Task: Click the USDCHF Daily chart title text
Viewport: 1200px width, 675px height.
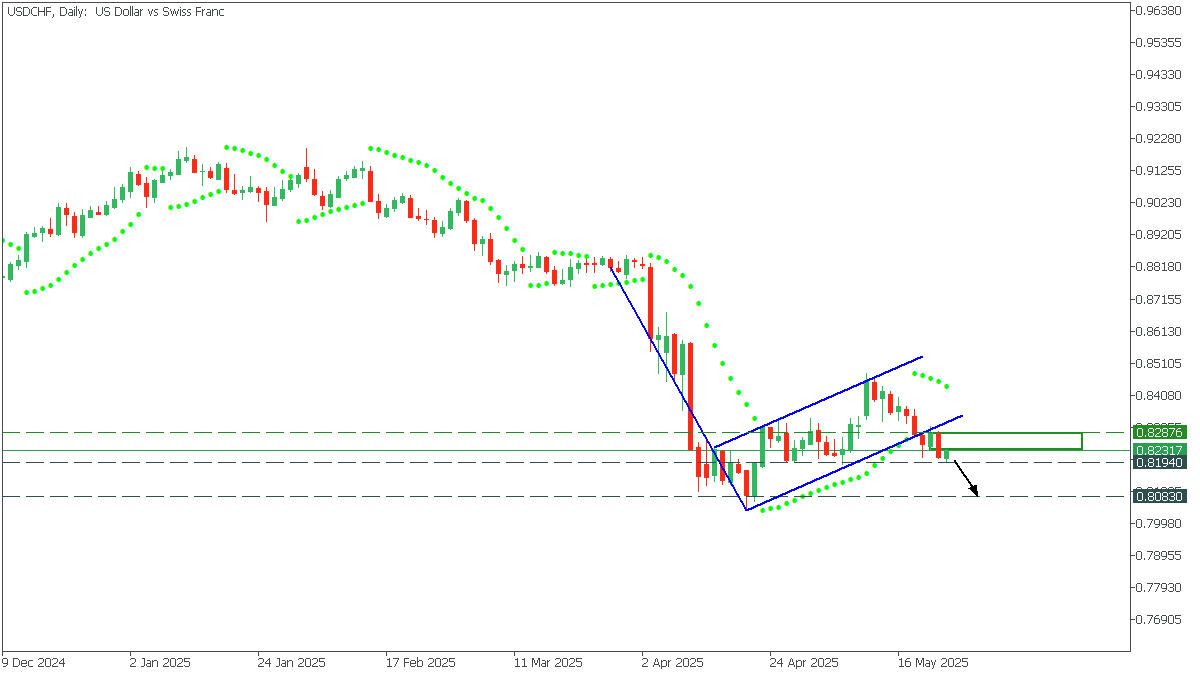Action: (x=115, y=12)
